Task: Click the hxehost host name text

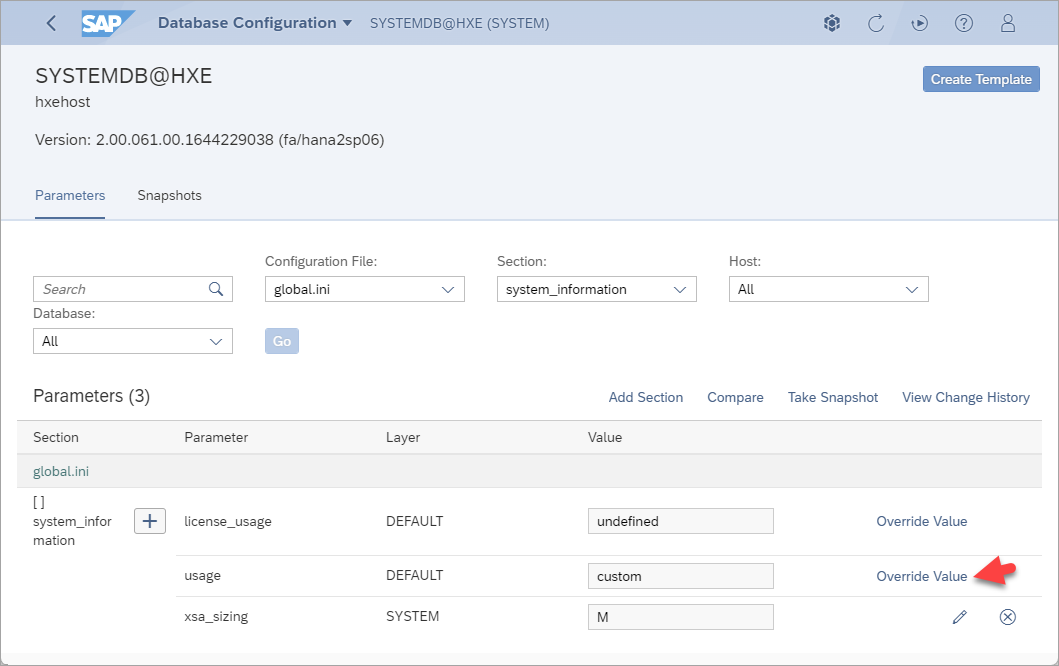Action: click(63, 102)
